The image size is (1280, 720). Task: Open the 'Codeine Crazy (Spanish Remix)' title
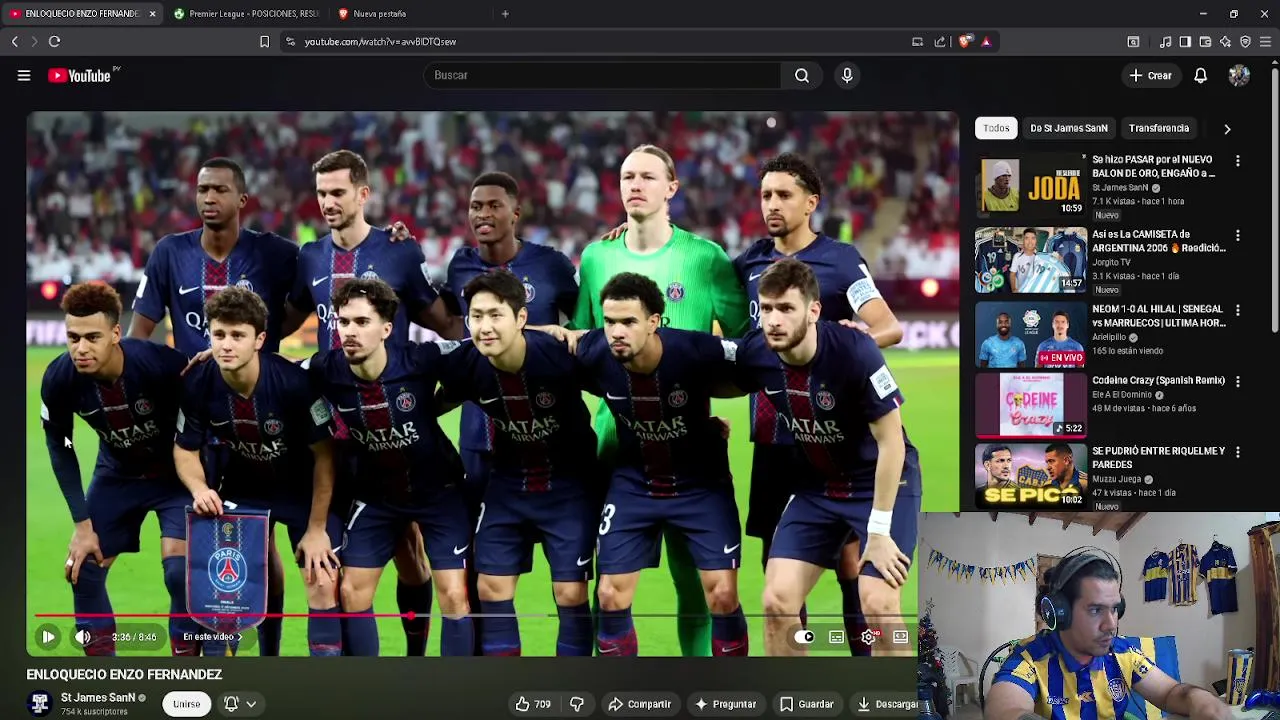pos(1158,380)
